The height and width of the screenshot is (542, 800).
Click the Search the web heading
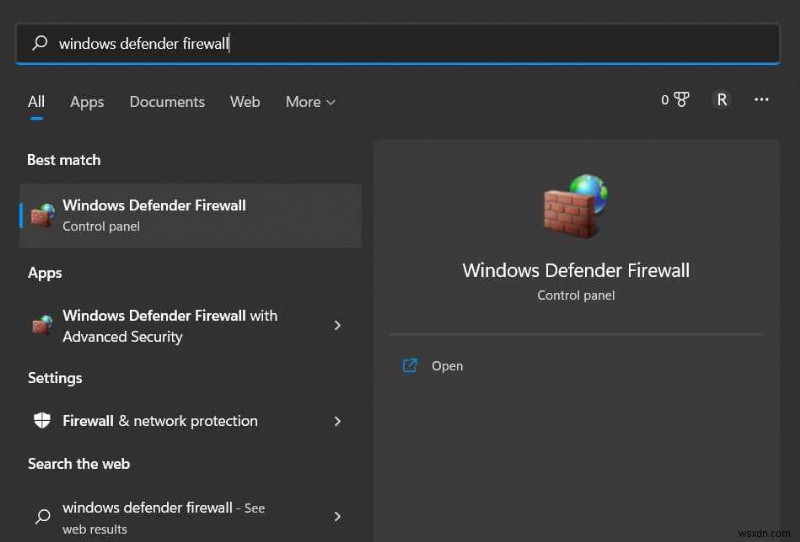tap(79, 463)
